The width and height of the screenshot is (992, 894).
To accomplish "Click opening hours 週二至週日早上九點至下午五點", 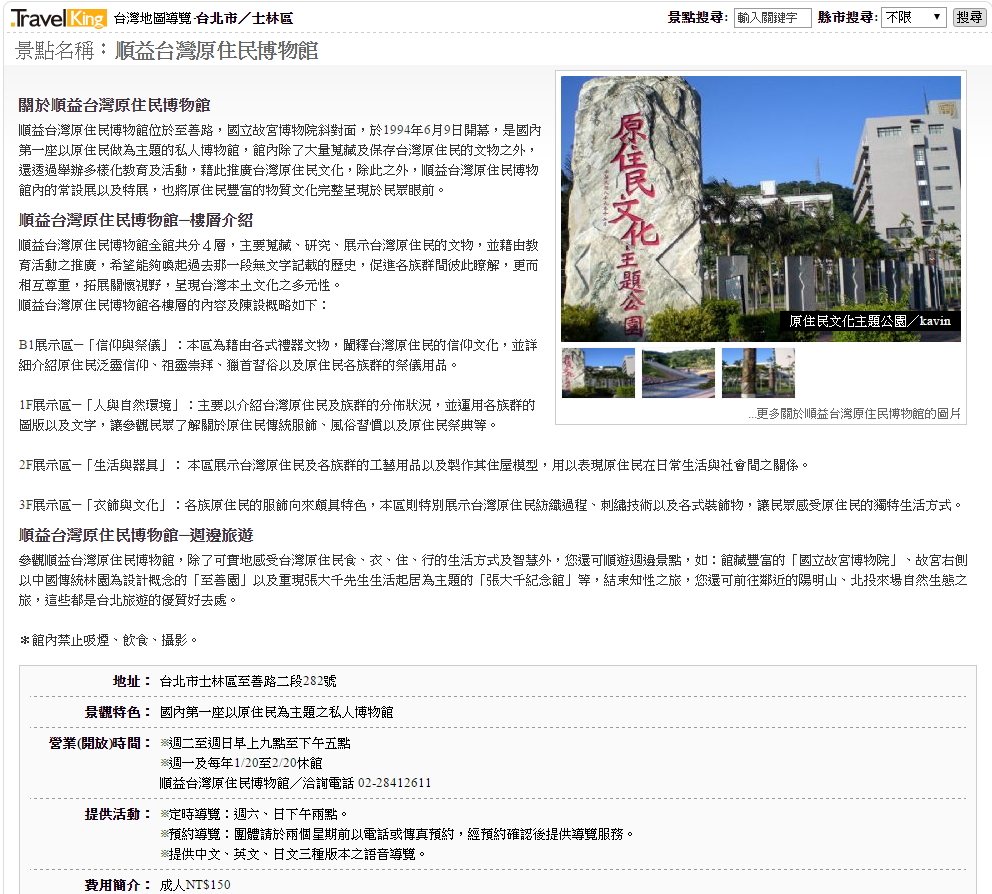I will [255, 743].
